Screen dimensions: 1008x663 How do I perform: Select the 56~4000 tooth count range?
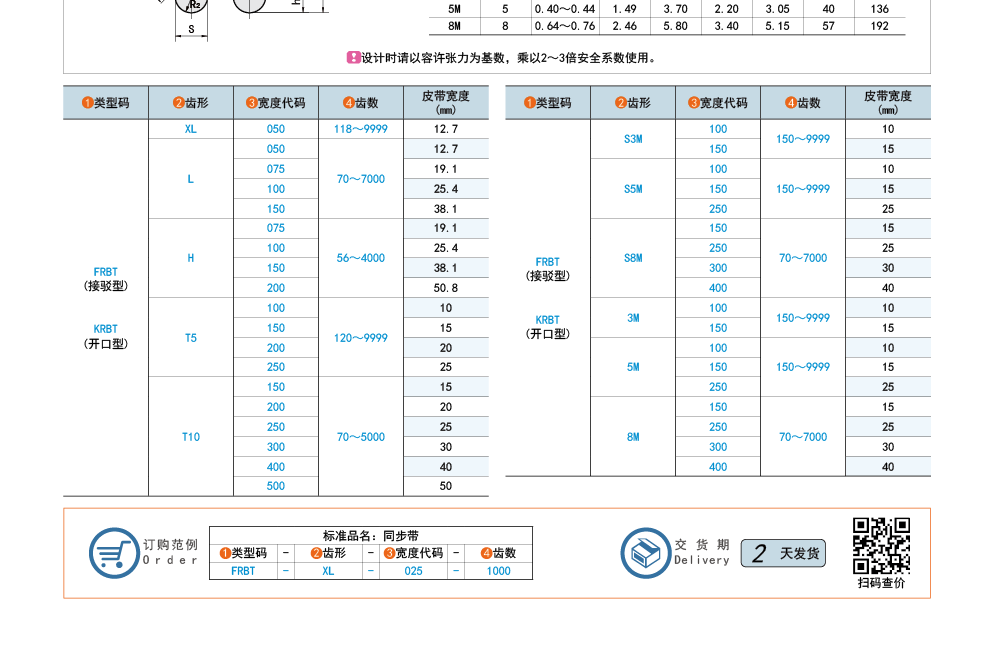[361, 258]
